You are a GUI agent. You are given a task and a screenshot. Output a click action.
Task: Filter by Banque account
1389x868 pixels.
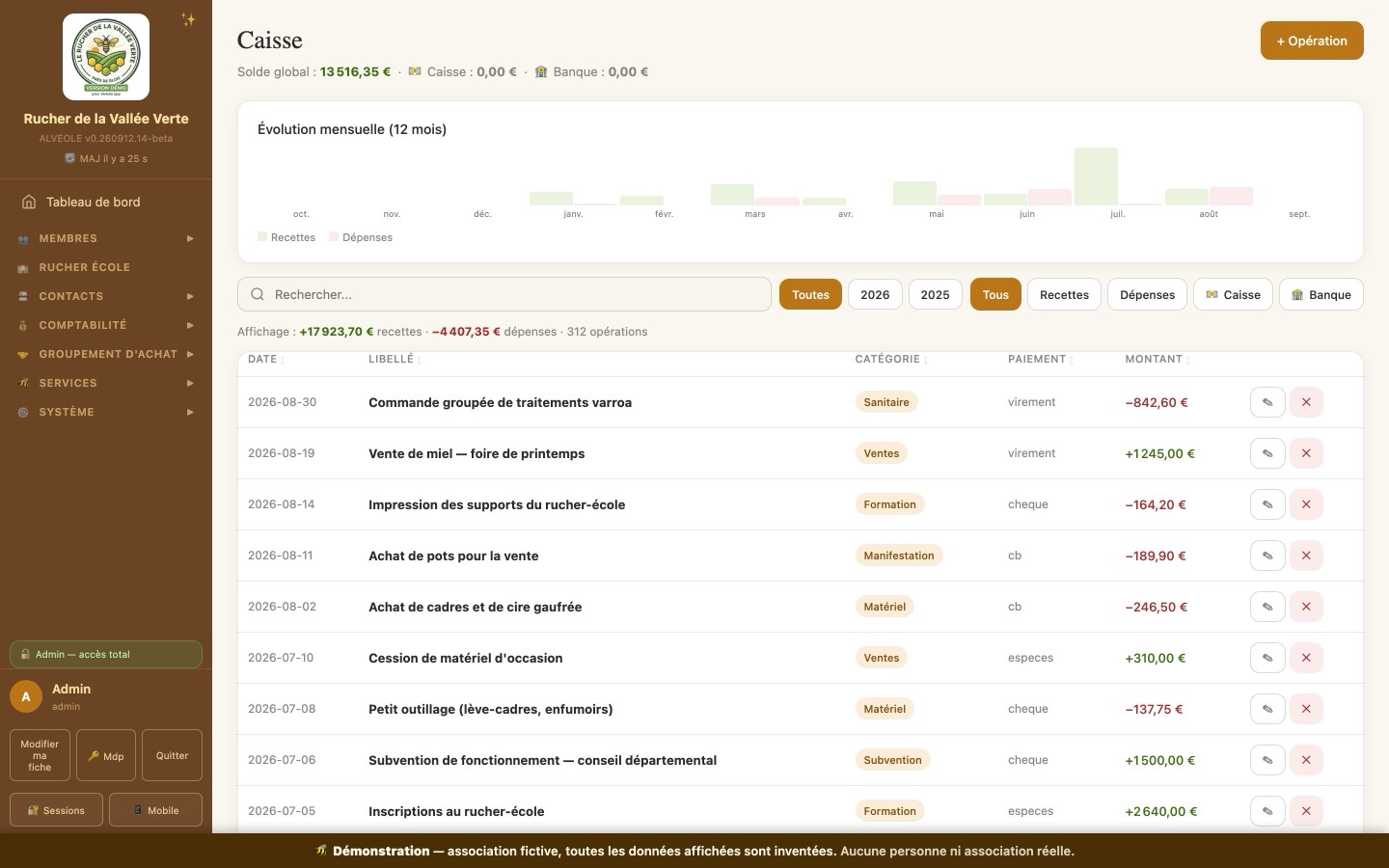coord(1321,295)
